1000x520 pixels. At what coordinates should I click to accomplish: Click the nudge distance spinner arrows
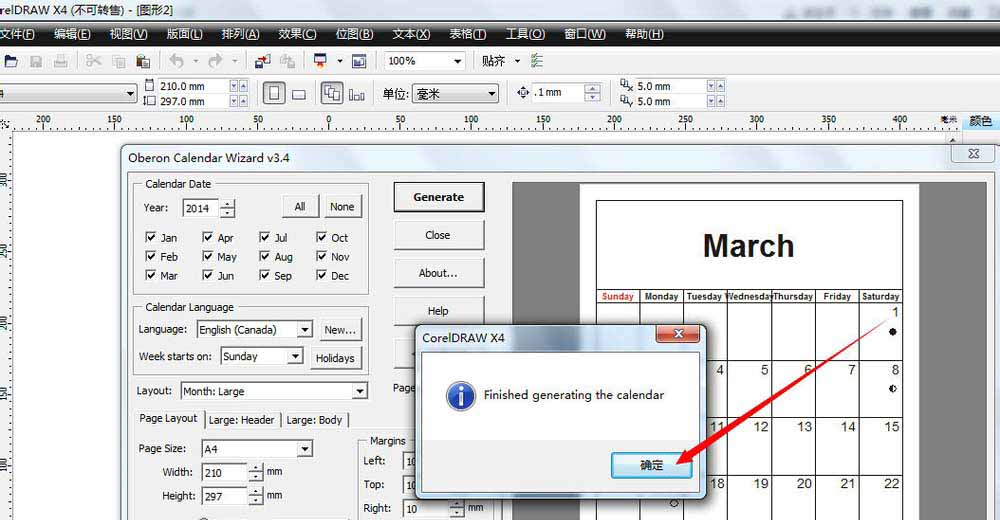click(592, 93)
